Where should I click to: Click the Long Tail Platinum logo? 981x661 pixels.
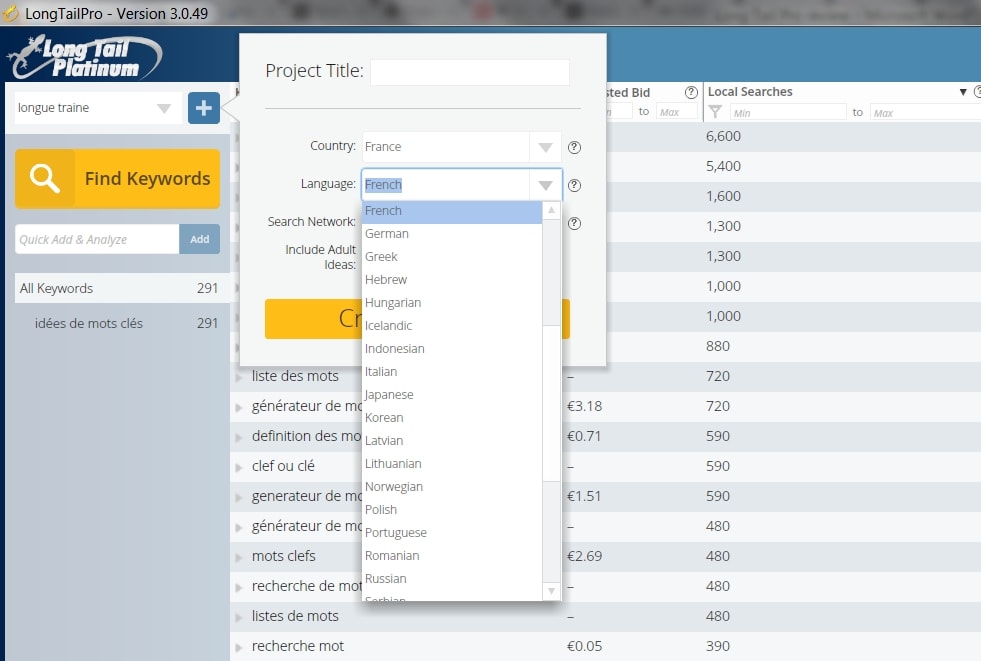(x=85, y=57)
